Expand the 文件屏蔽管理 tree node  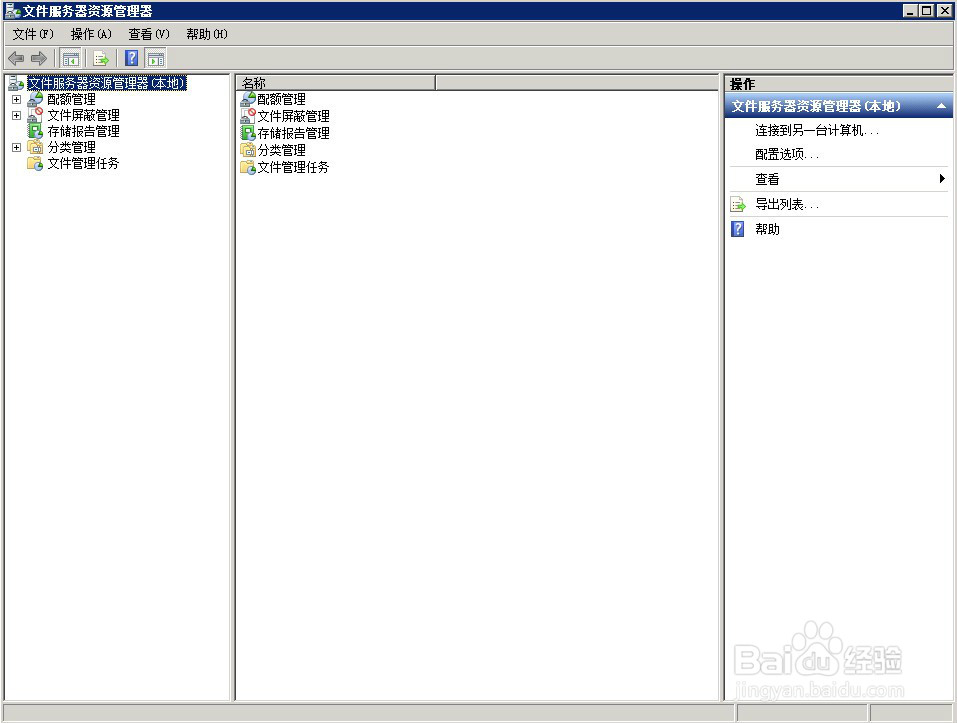coord(16,115)
